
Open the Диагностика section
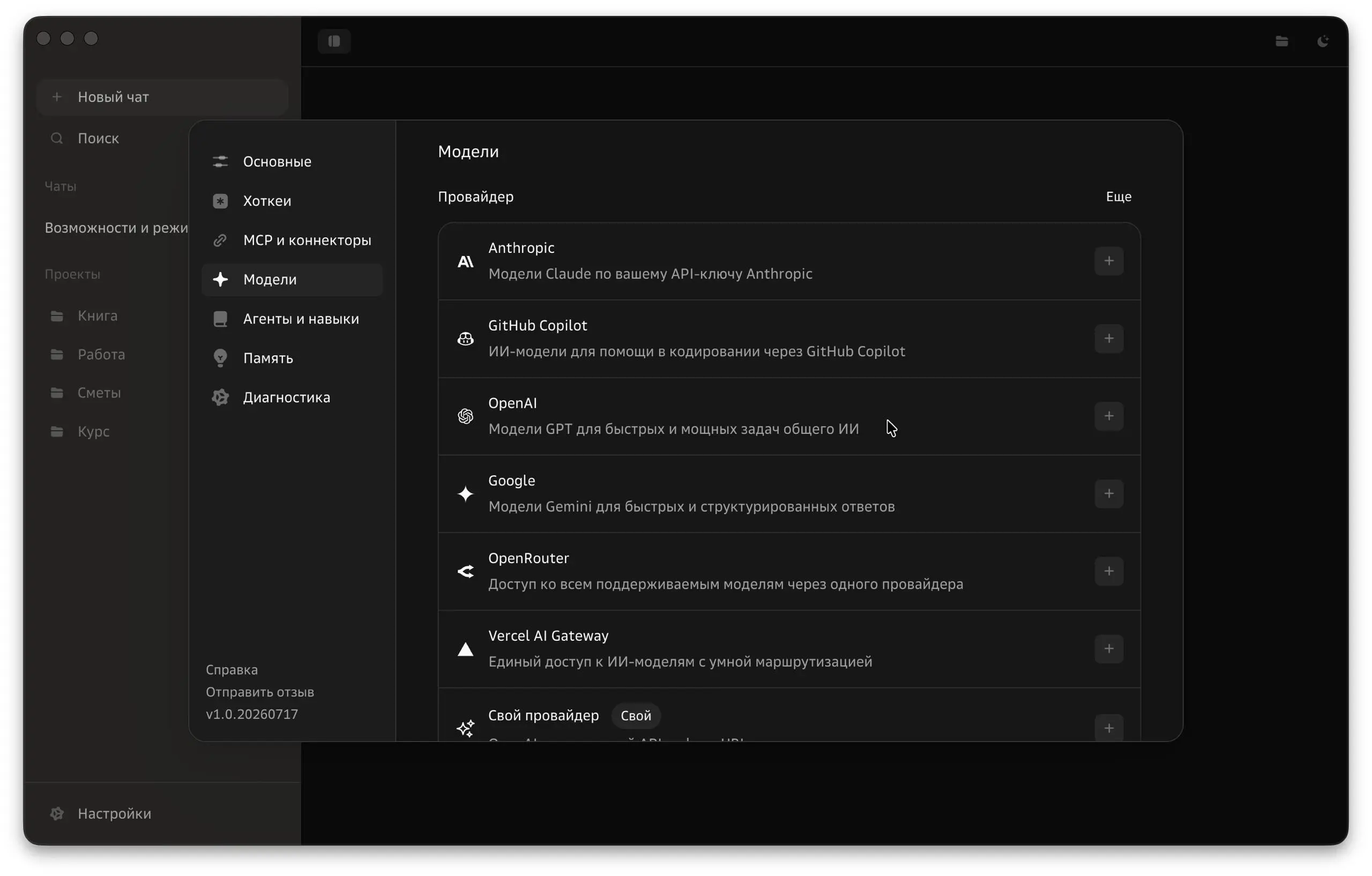point(292,398)
